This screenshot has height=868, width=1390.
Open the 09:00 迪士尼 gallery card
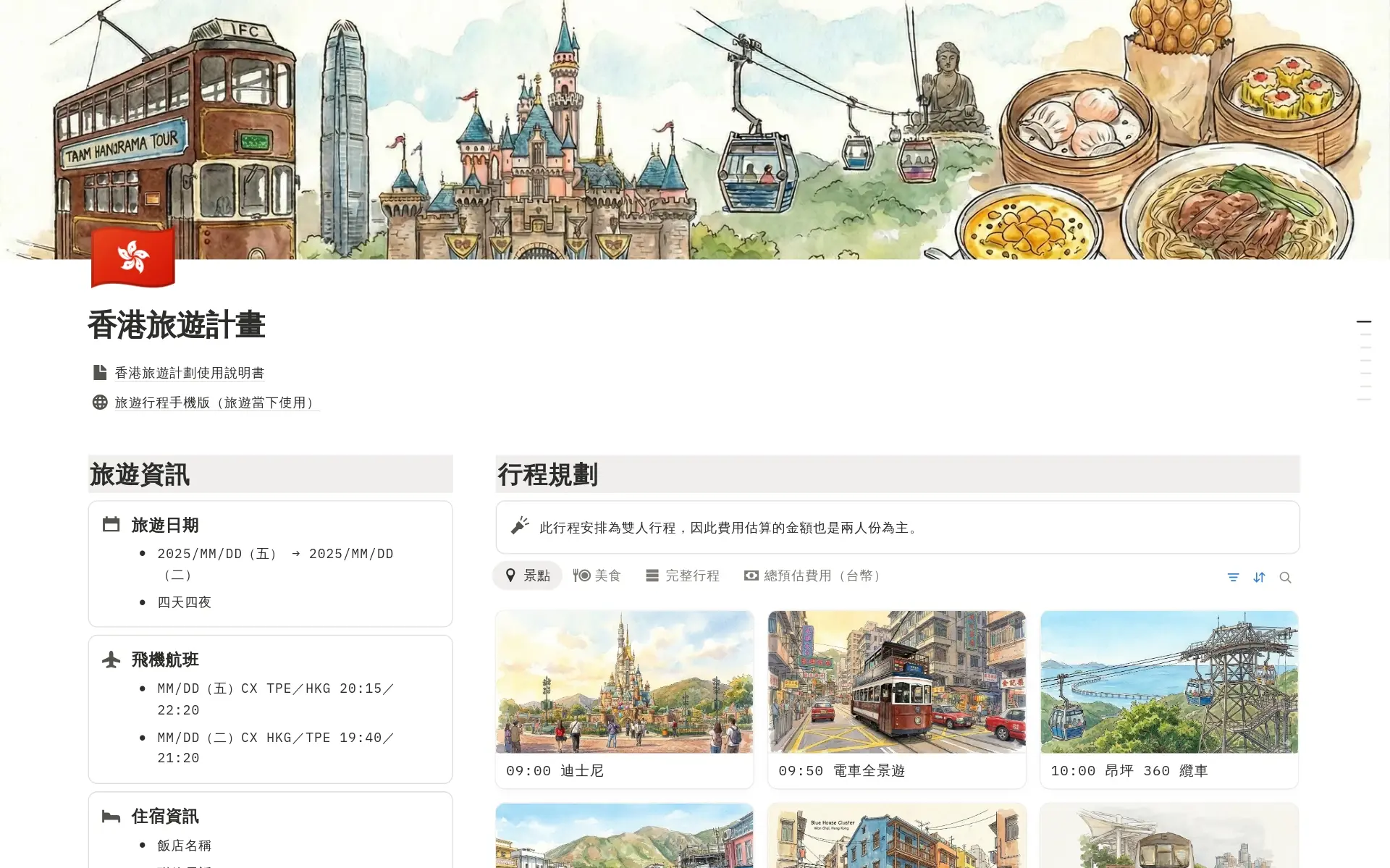(625, 699)
